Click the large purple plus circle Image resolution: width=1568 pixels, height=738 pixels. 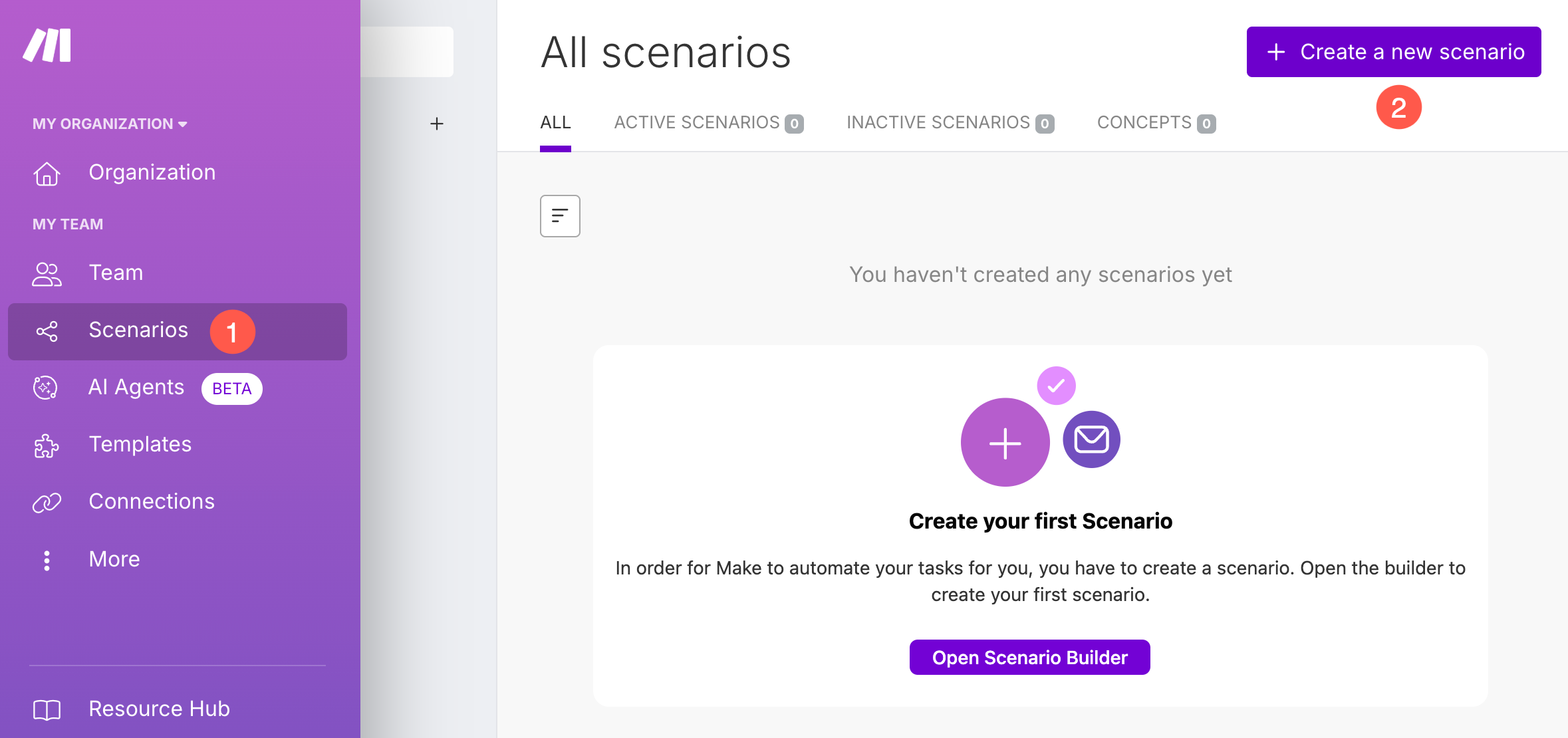tap(1005, 443)
